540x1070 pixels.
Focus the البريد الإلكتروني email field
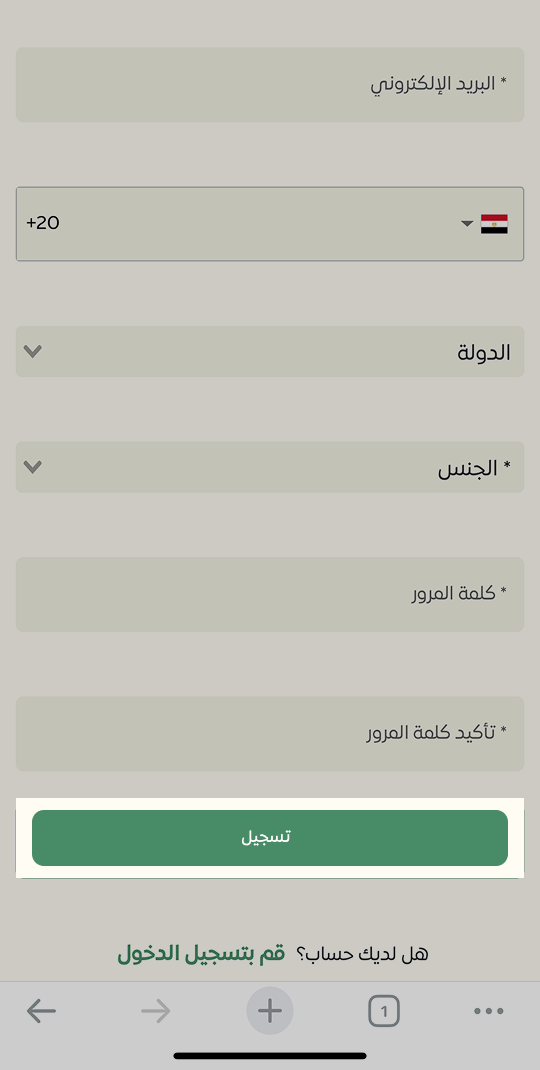(270, 85)
